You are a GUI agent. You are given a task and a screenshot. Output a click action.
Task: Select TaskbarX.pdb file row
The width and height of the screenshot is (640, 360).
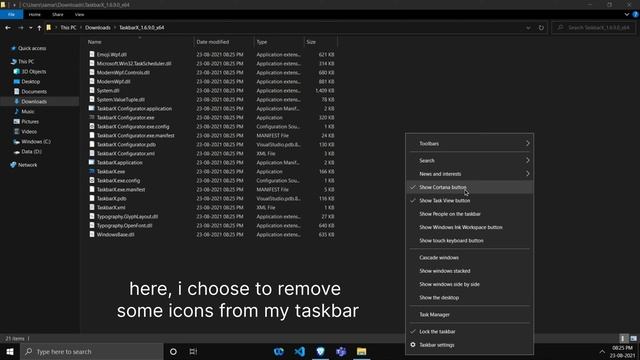(211, 198)
